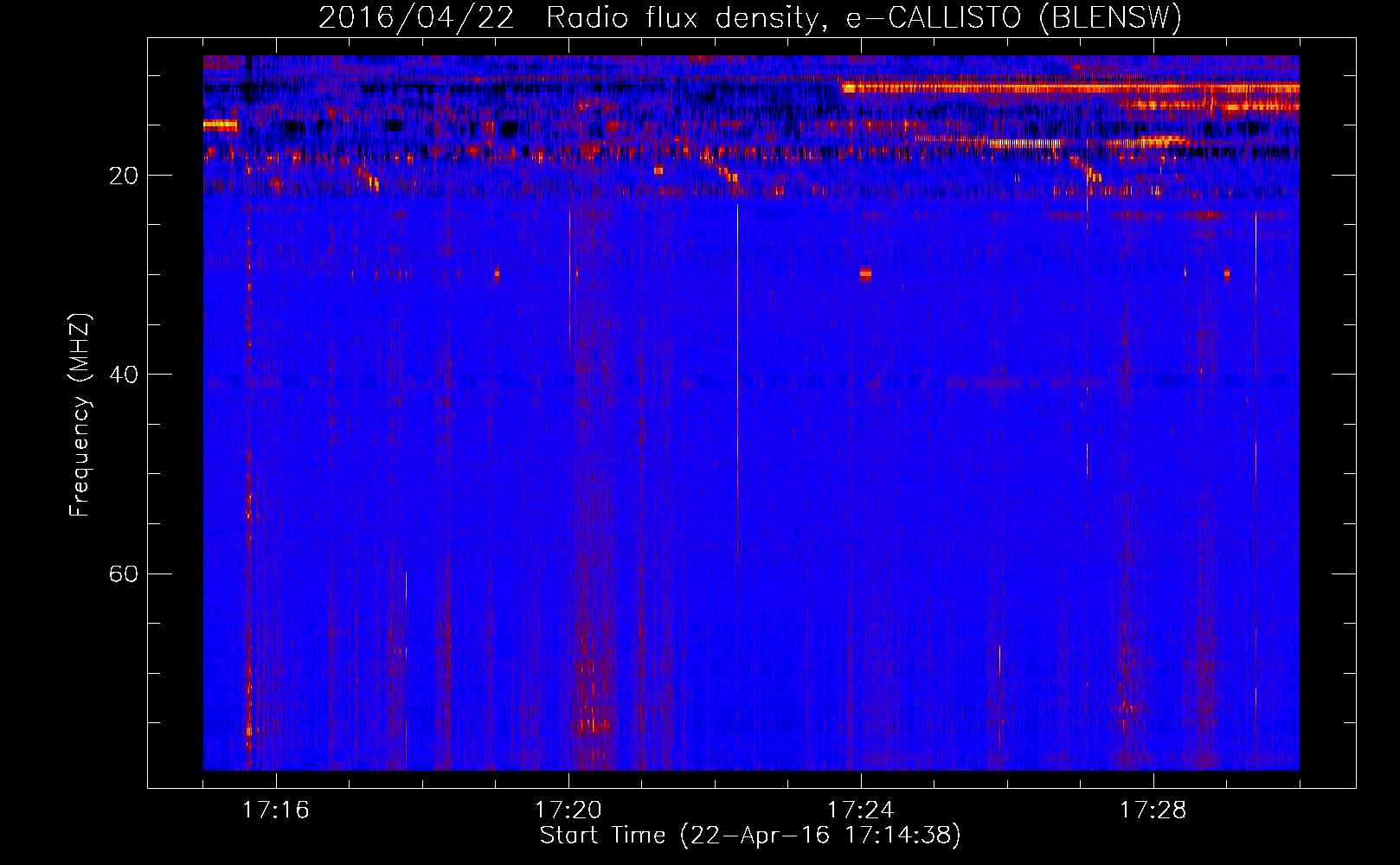Screen dimensions: 1400x865
Task: Click the 17:20 time tick label
Action: 568,810
